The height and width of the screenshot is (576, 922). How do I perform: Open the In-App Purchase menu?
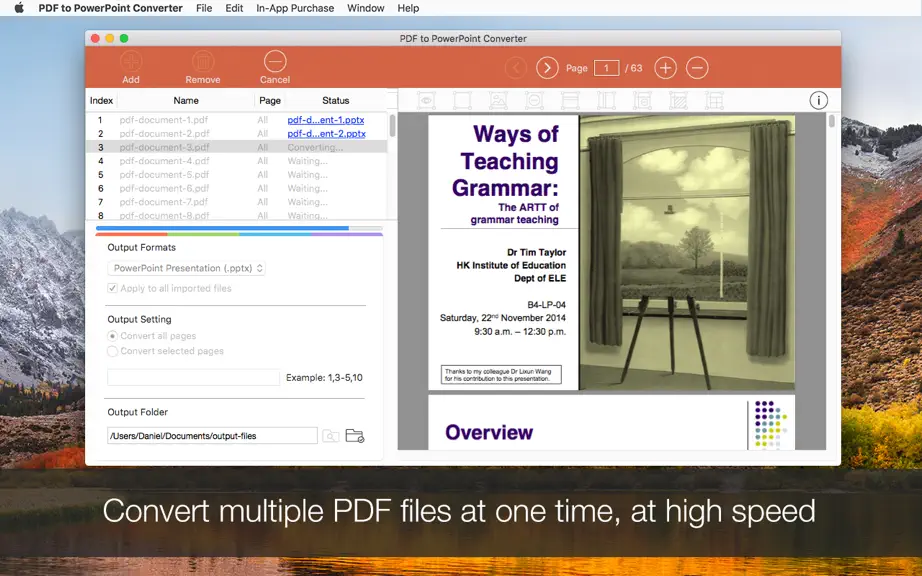pos(295,8)
